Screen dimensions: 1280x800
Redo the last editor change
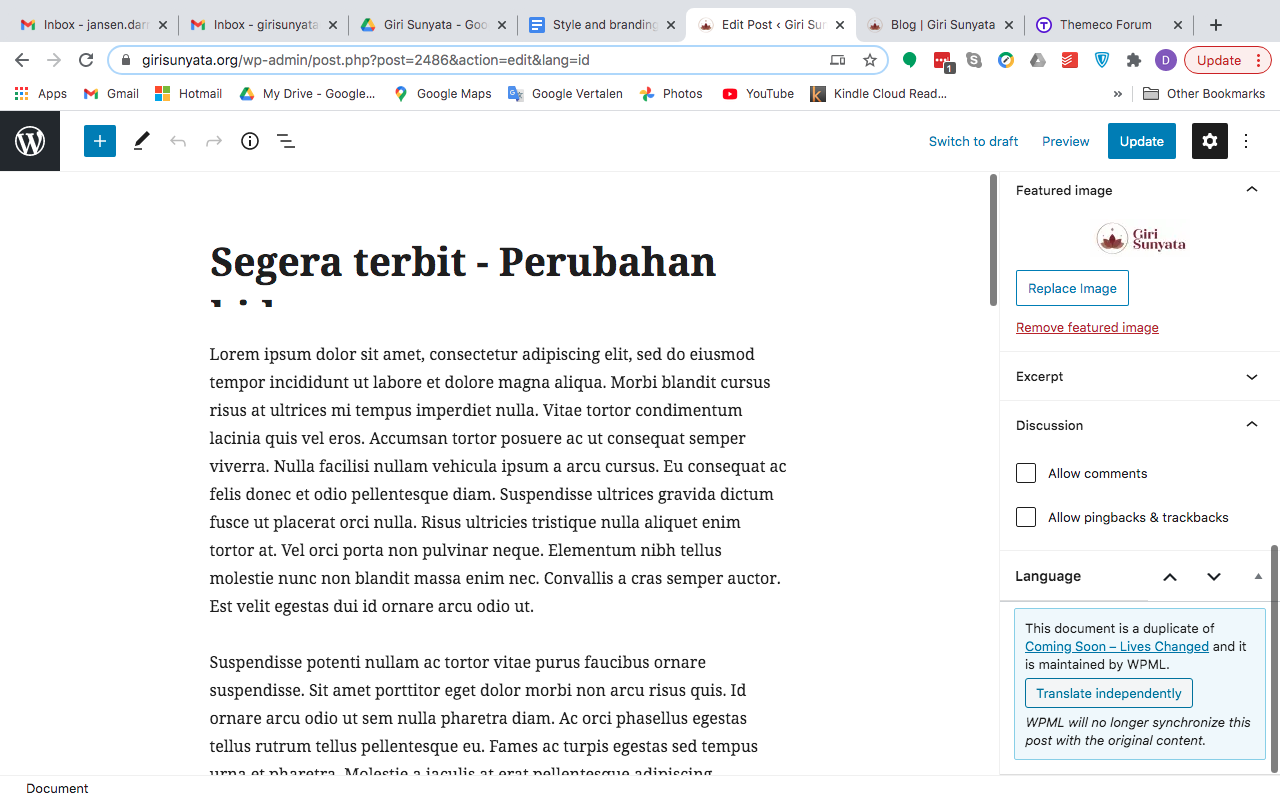pyautogui.click(x=214, y=141)
